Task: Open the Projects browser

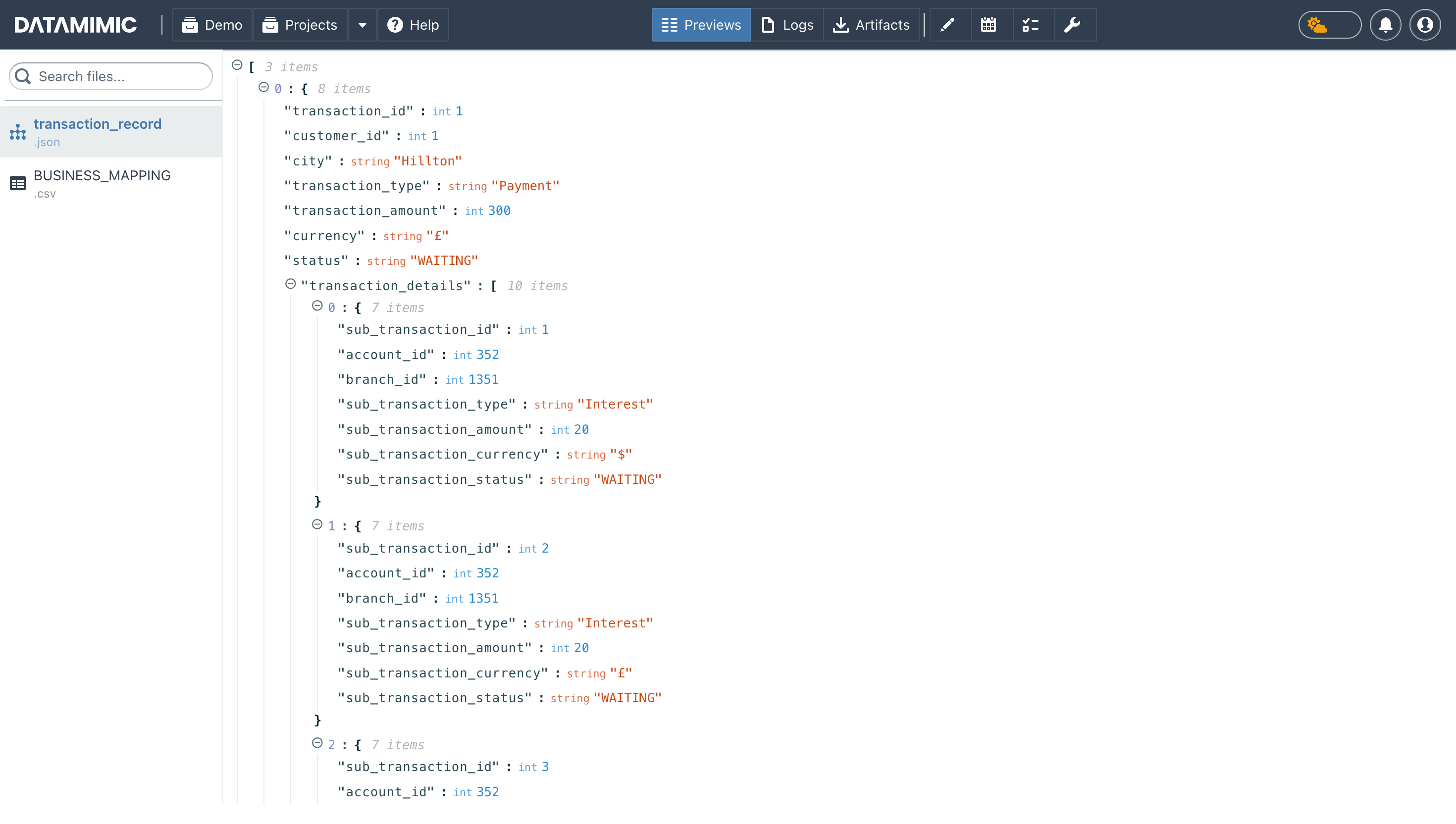Action: click(x=300, y=25)
